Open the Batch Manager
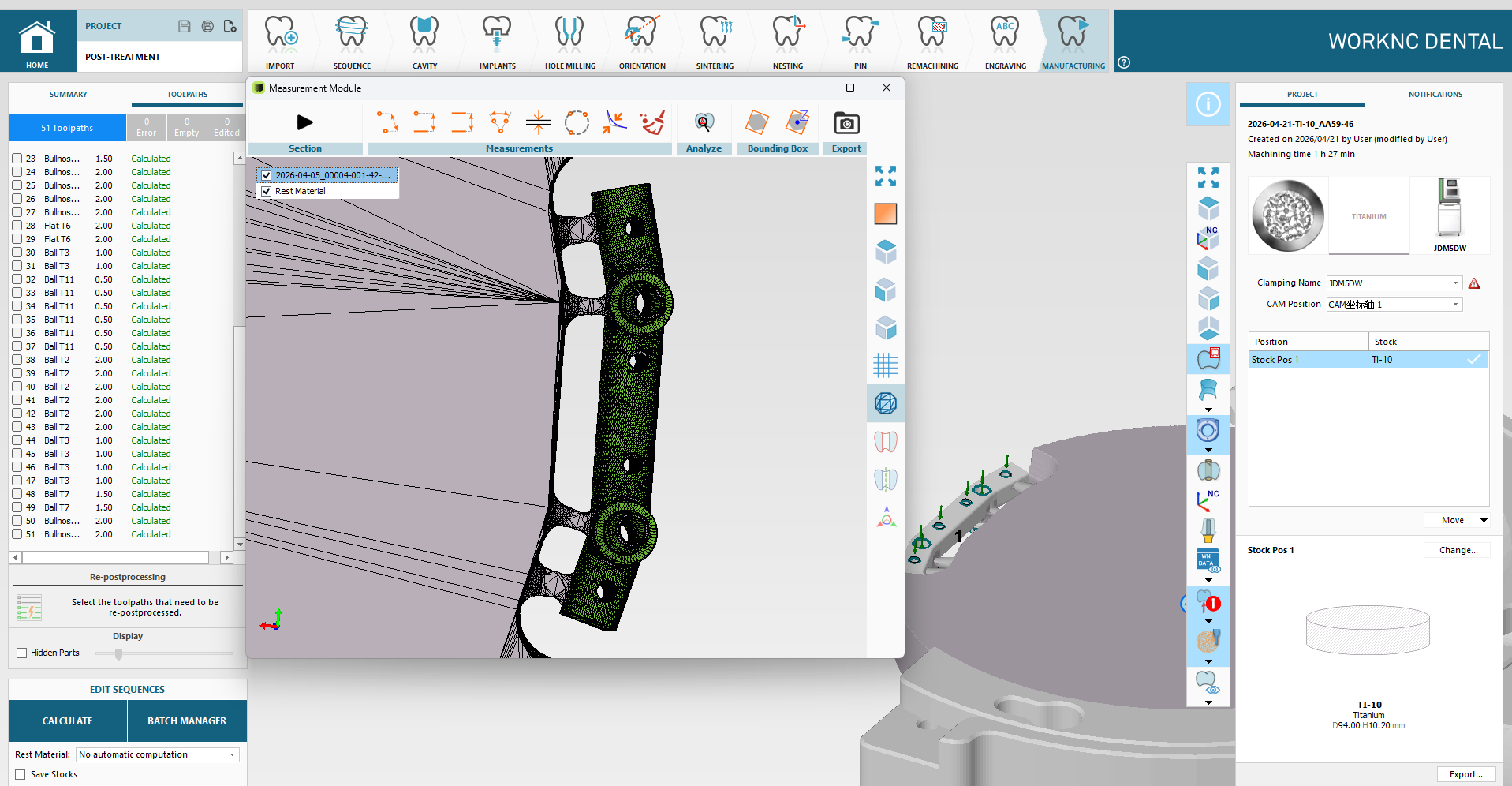1512x786 pixels. [x=187, y=720]
